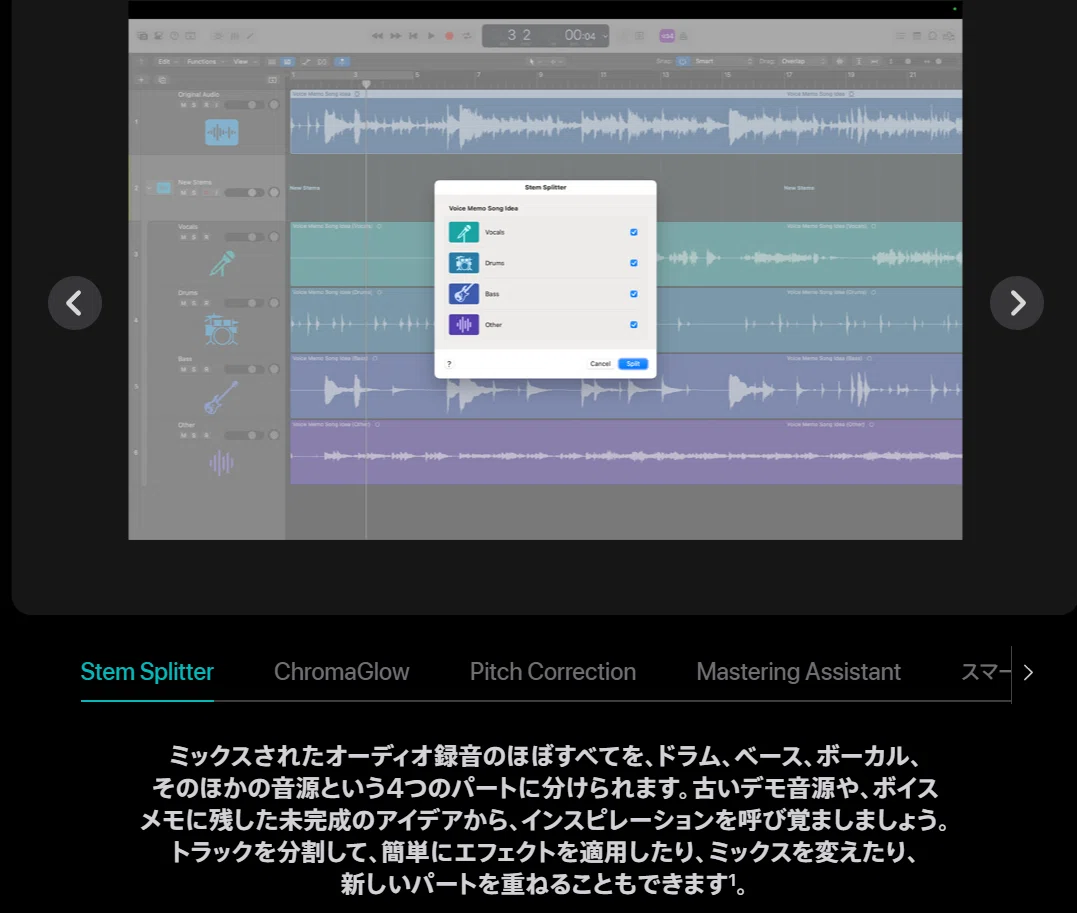Image resolution: width=1077 pixels, height=913 pixels.
Task: Start playback with the Play button
Action: [431, 36]
